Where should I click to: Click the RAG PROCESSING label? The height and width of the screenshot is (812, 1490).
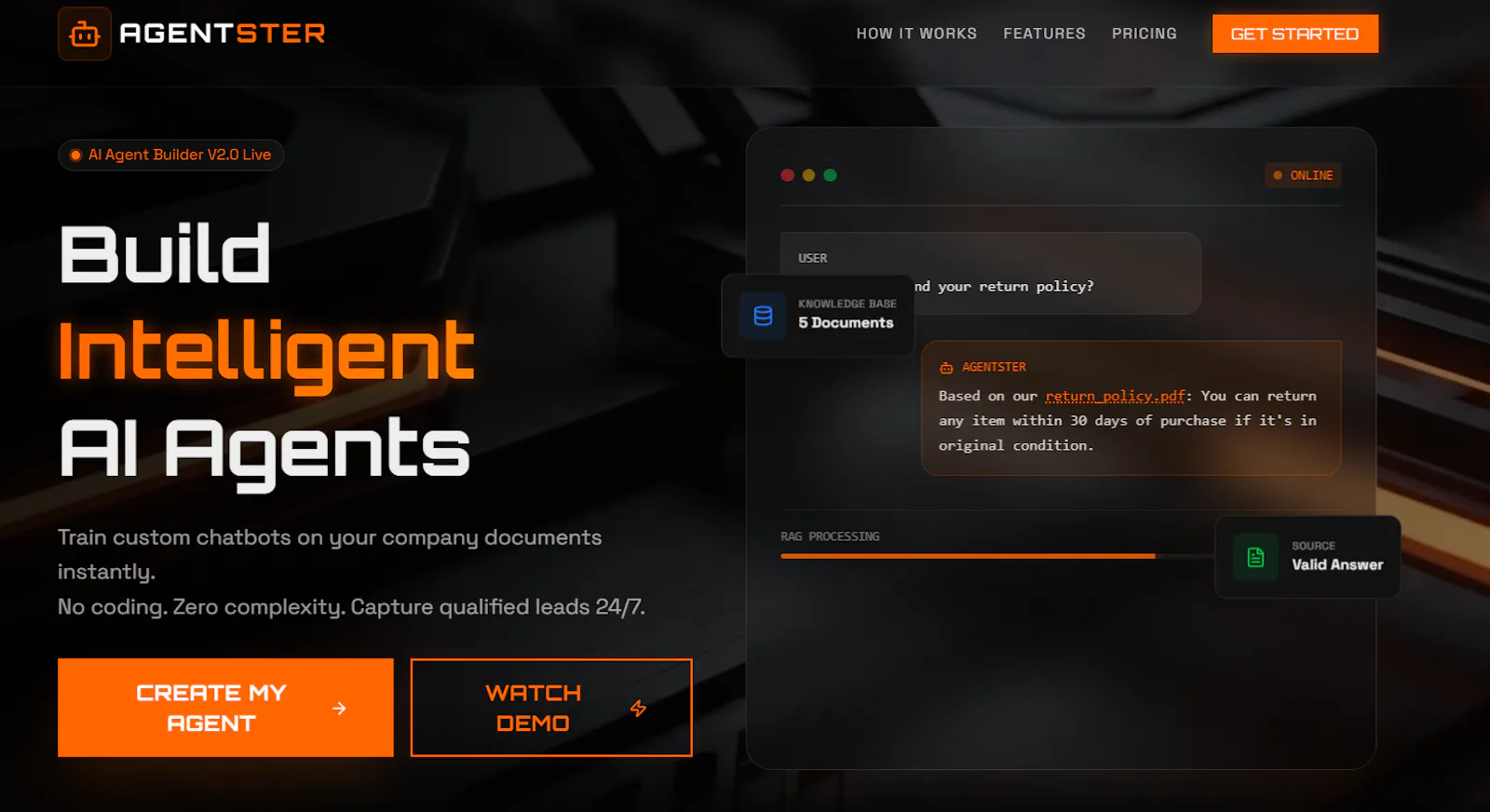pyautogui.click(x=830, y=536)
